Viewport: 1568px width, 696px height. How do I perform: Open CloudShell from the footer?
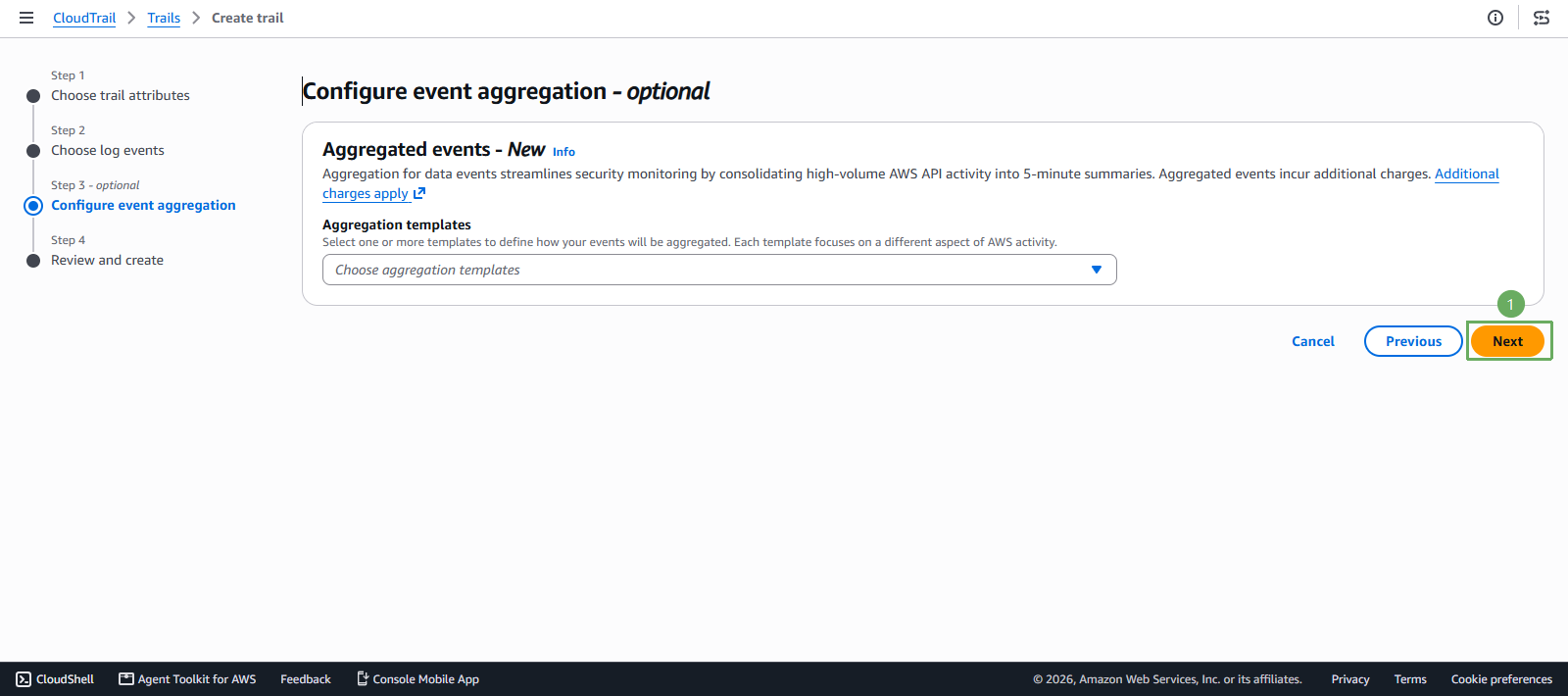(x=55, y=679)
